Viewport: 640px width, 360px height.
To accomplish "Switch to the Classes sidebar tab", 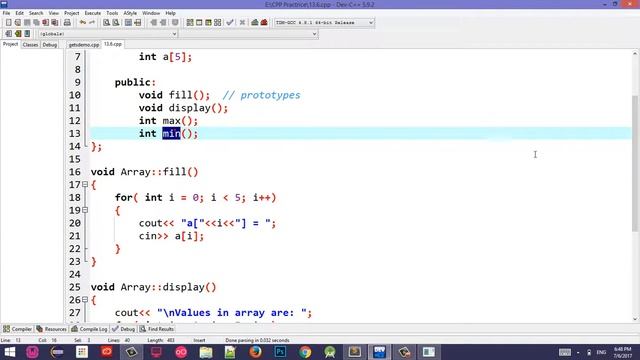I will coord(30,44).
